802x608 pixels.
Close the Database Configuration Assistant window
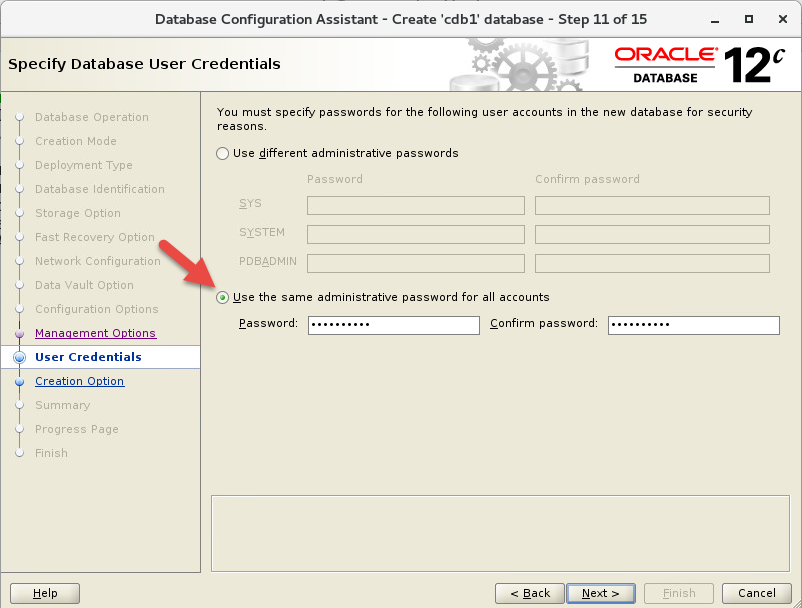click(783, 19)
